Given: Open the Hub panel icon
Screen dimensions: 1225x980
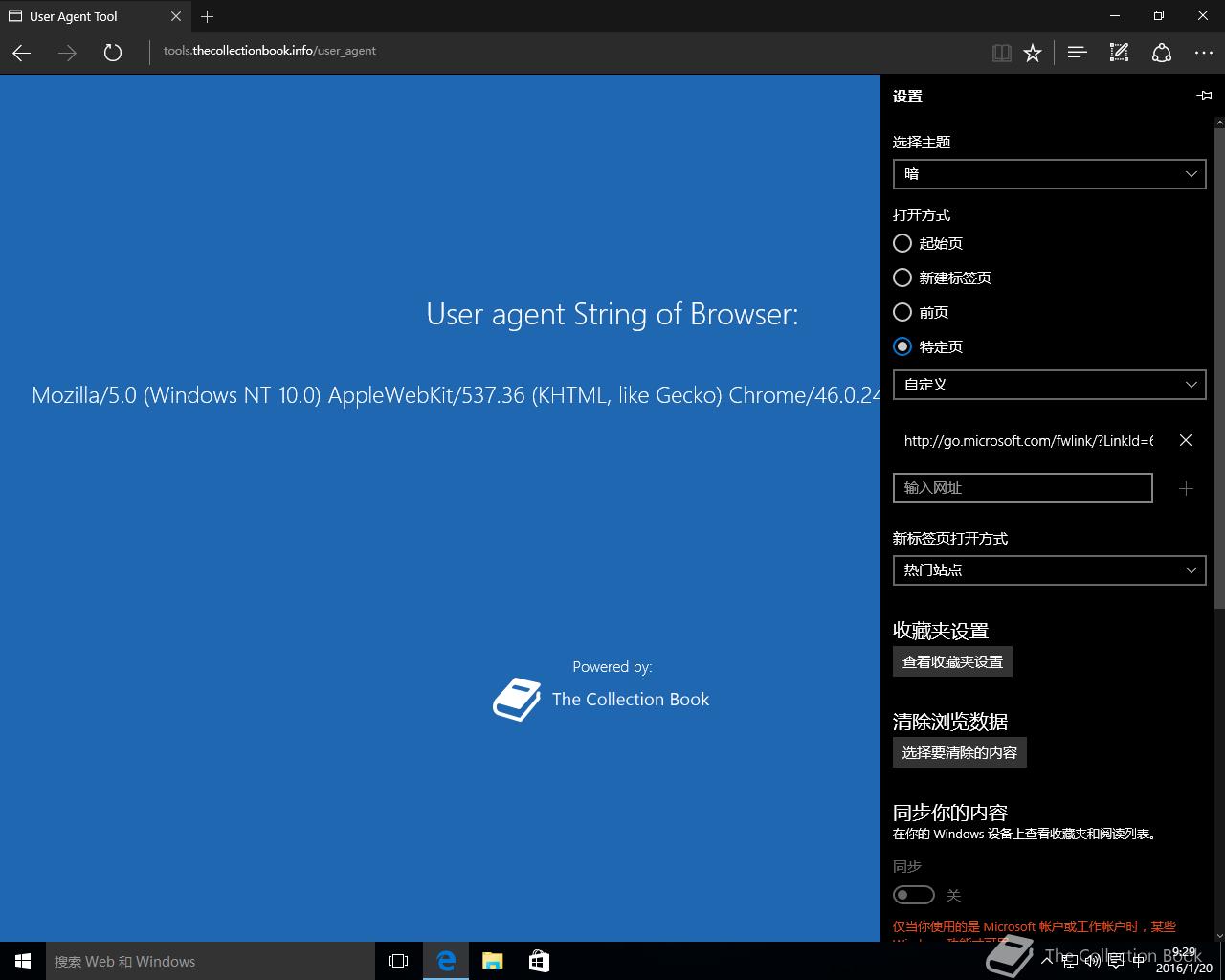Looking at the screenshot, I should (x=1077, y=53).
